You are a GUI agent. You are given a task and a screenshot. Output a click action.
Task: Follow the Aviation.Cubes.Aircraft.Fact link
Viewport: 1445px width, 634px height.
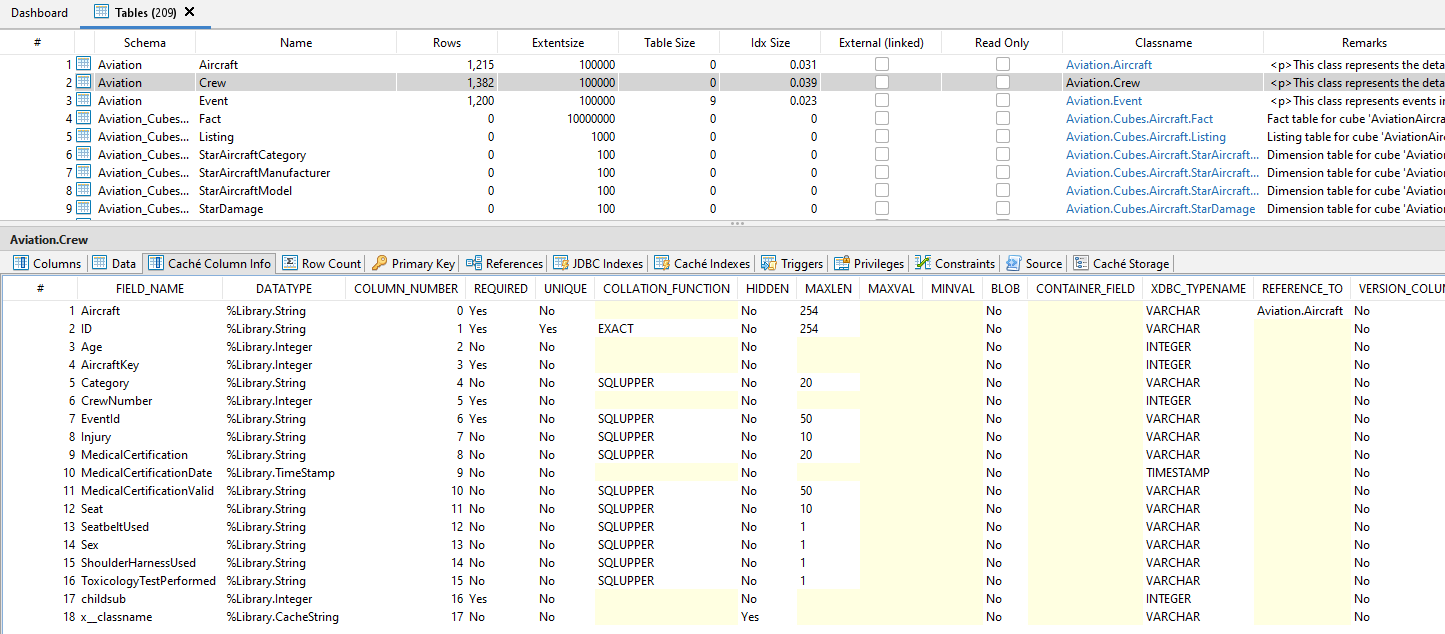pyautogui.click(x=1139, y=118)
